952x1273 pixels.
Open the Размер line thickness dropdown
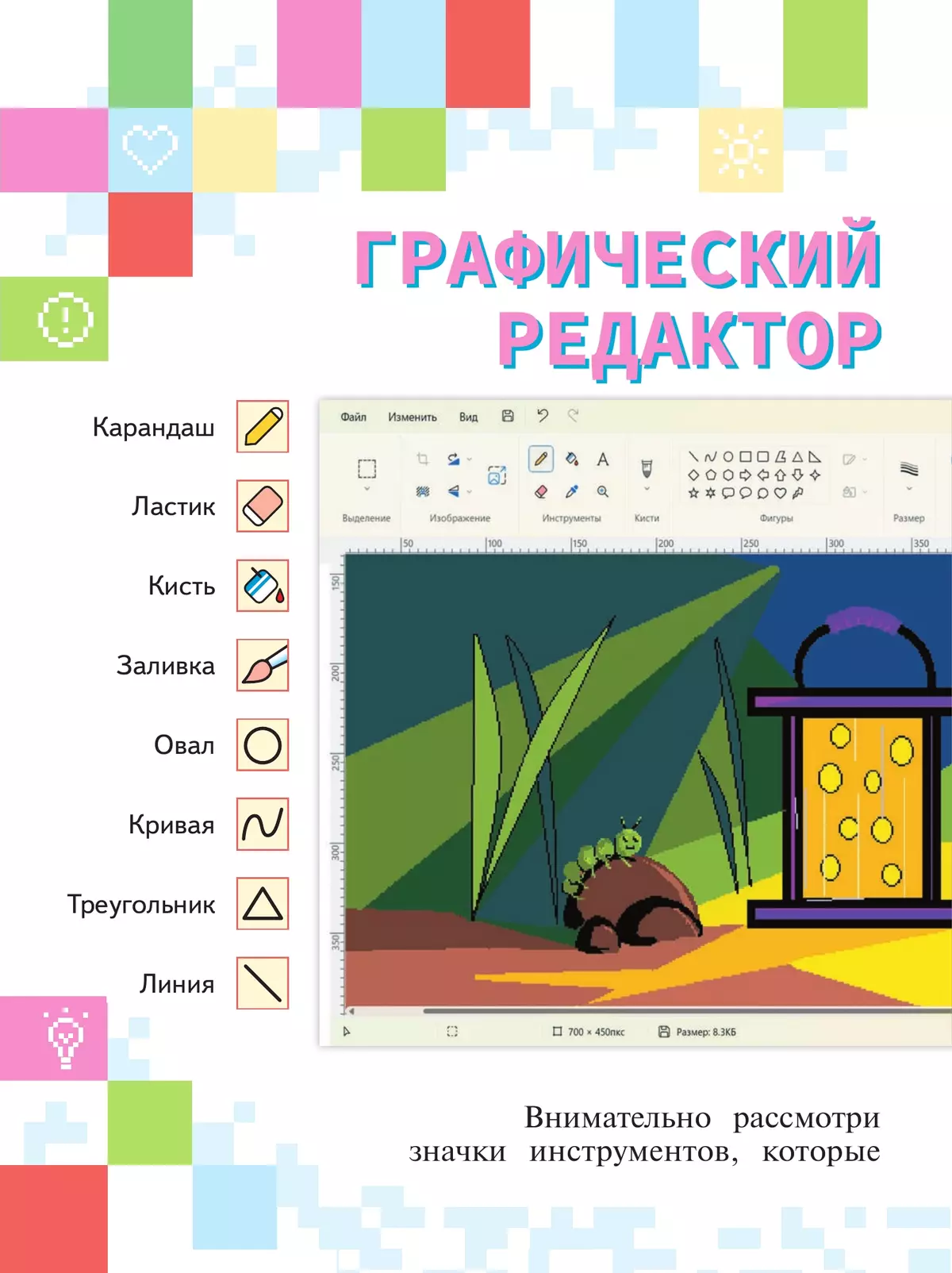(909, 490)
